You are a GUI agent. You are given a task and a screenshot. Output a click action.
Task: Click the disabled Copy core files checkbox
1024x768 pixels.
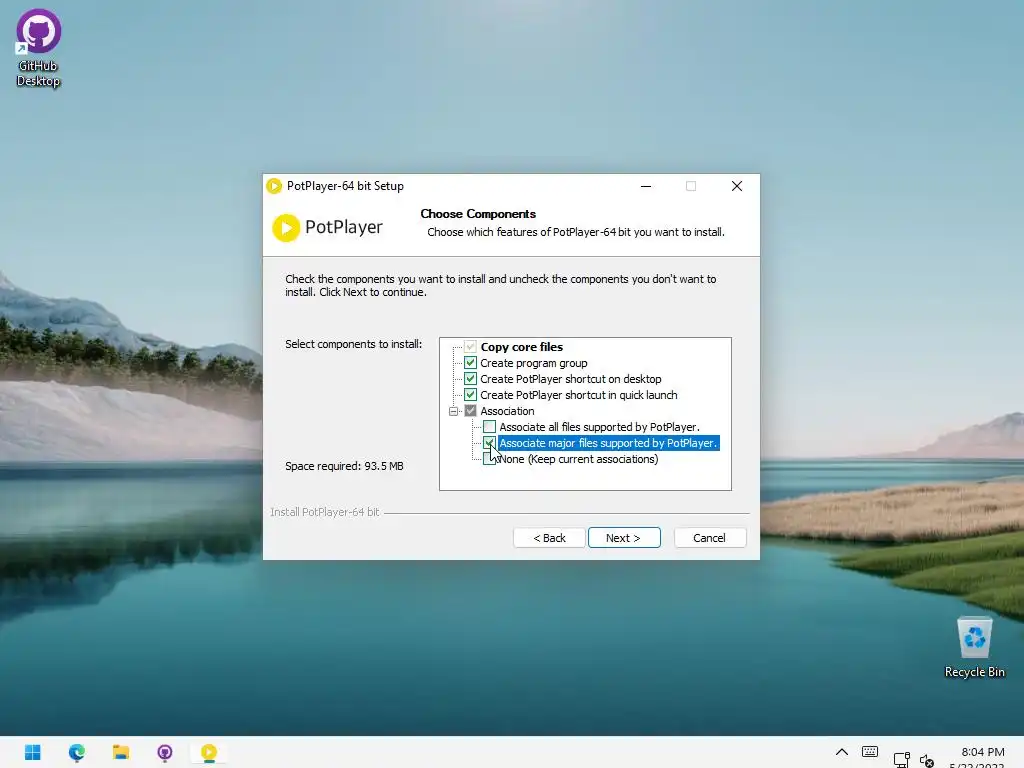tap(470, 347)
